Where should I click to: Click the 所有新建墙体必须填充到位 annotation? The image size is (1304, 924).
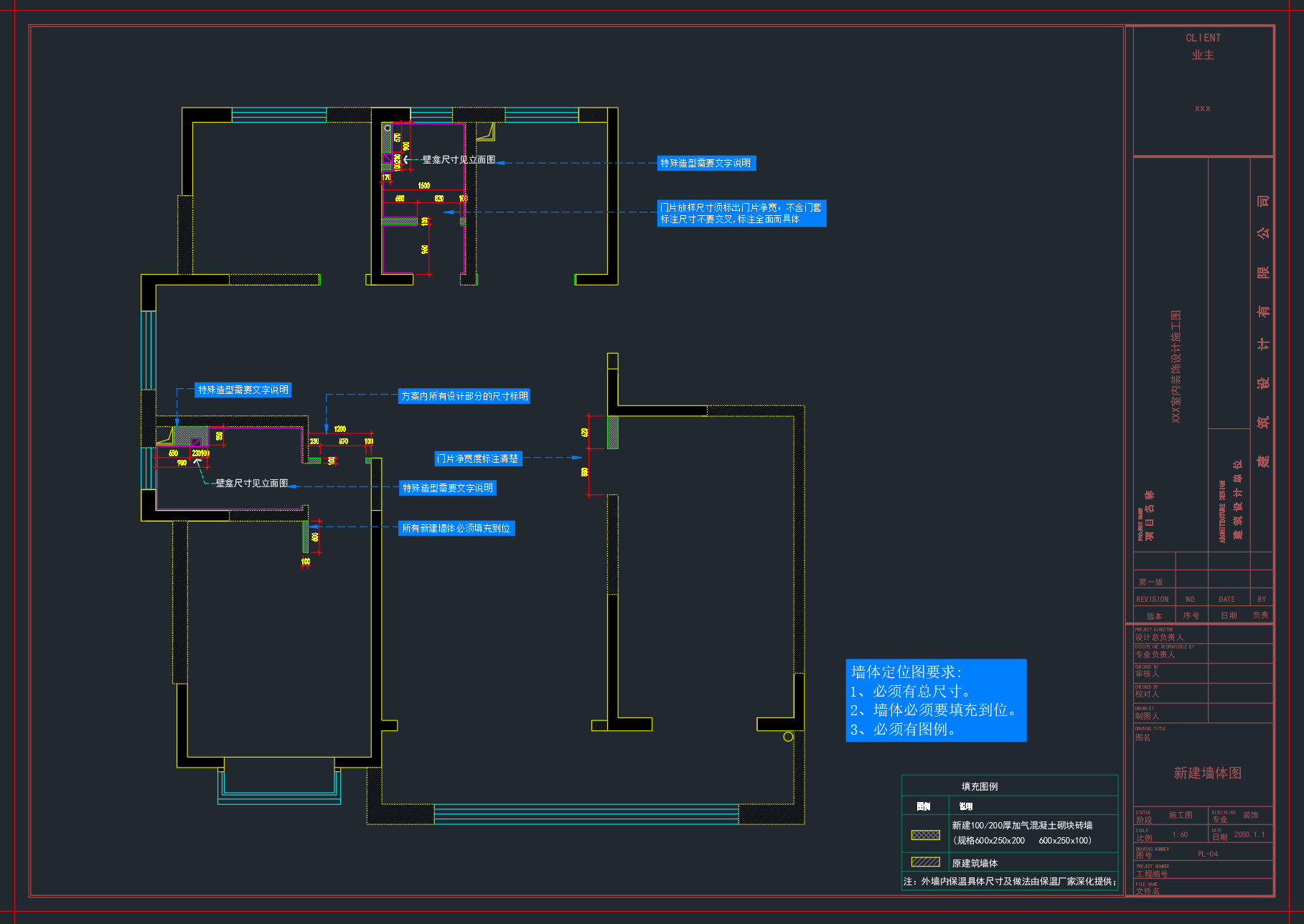(456, 528)
